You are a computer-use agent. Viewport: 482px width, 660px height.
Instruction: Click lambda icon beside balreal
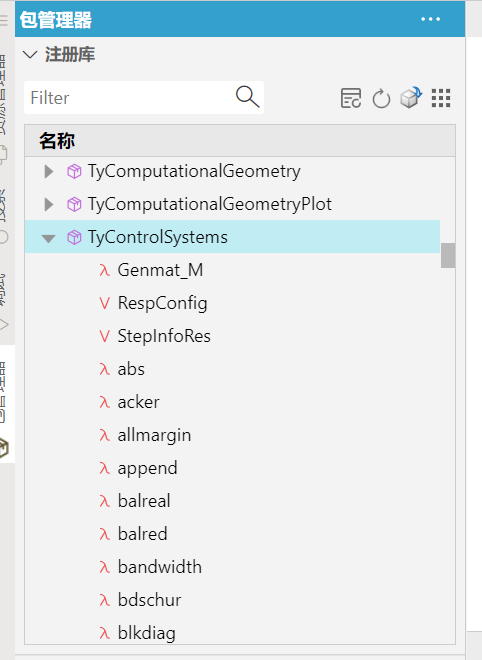pos(104,501)
